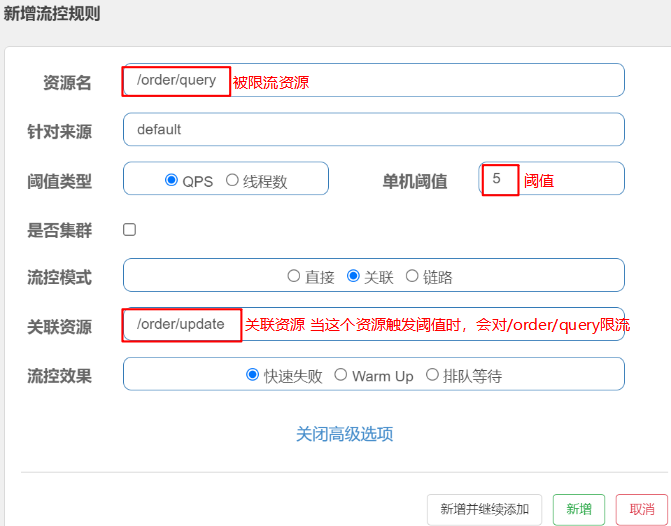The image size is (671, 526).
Task: Select the QPS threshold type
Action: [x=172, y=181]
